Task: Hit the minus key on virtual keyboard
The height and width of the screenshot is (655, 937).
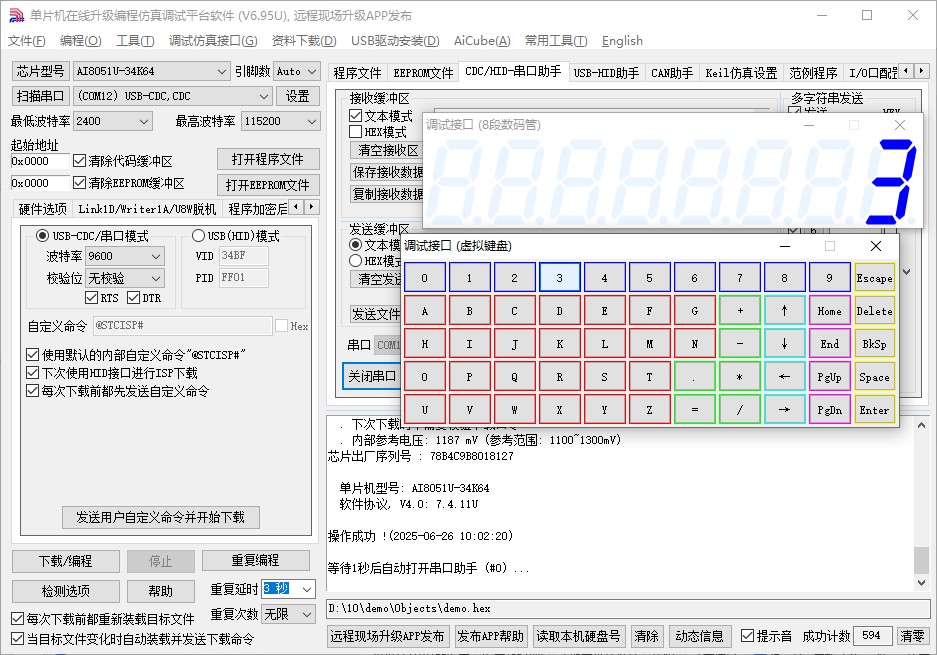Action: click(740, 344)
